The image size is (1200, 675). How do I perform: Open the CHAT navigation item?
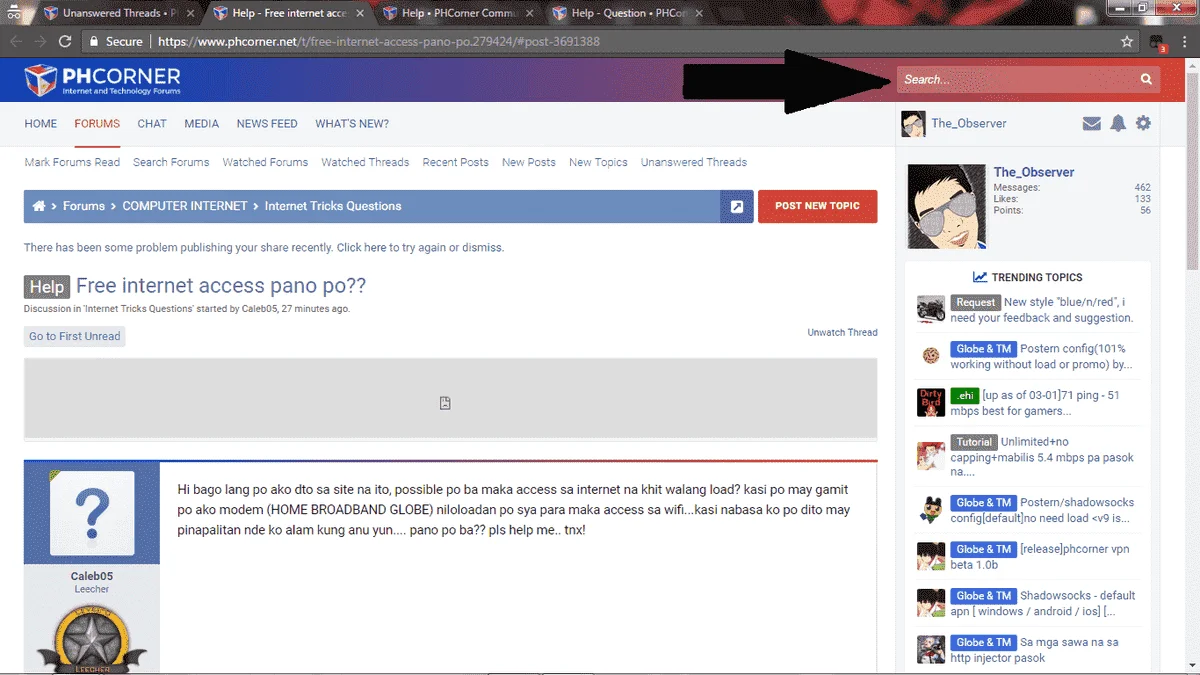(152, 124)
